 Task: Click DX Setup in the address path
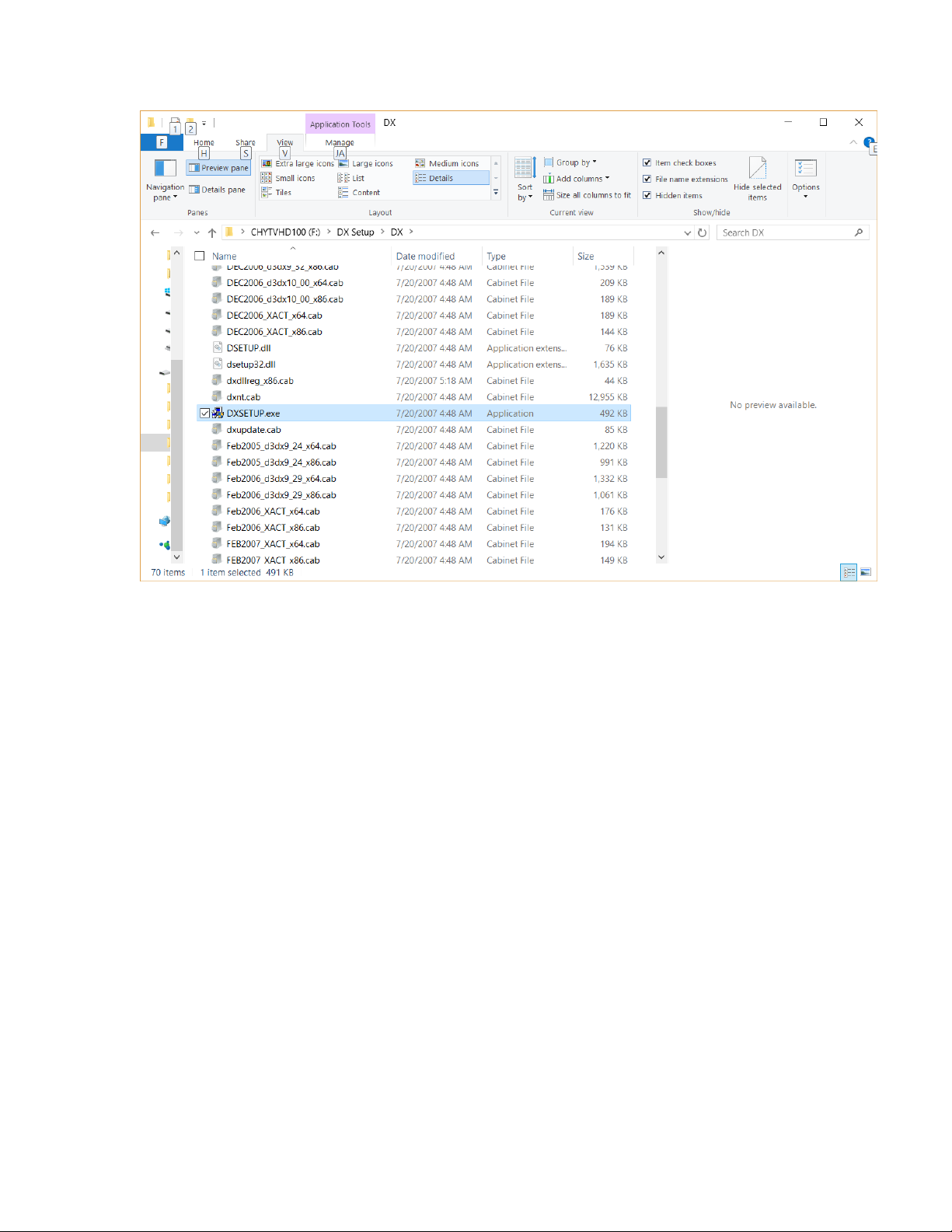coord(355,232)
